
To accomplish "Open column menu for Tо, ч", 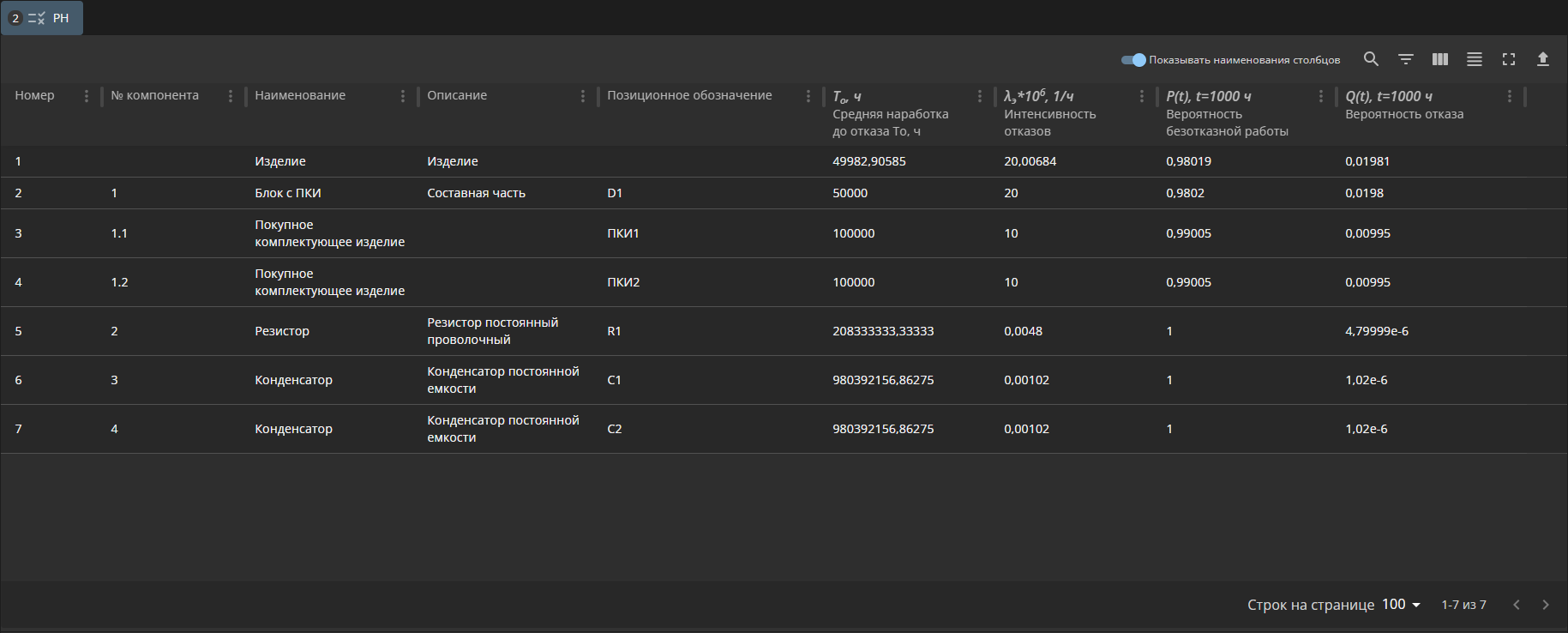I will (x=980, y=96).
